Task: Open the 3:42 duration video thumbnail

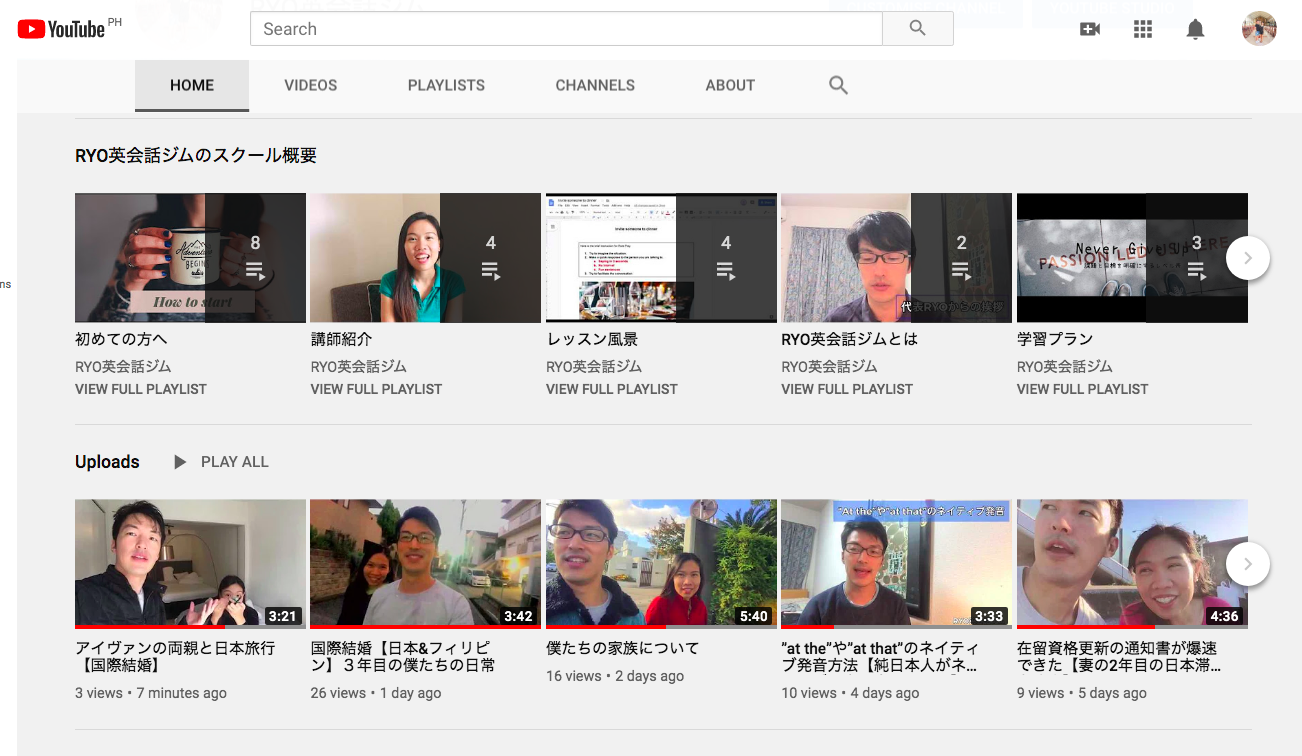Action: point(425,564)
